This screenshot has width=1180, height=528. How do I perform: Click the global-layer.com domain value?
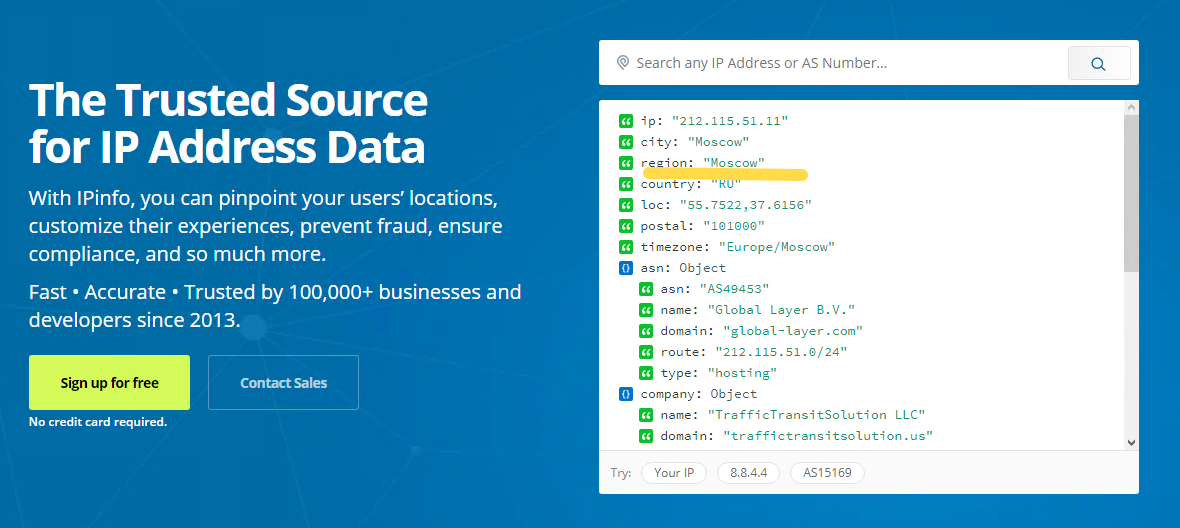(x=792, y=331)
